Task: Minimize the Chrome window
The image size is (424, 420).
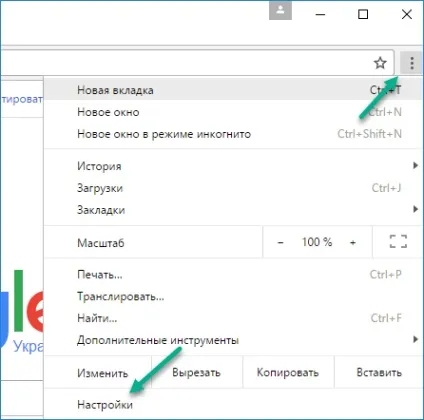Action: (320, 15)
